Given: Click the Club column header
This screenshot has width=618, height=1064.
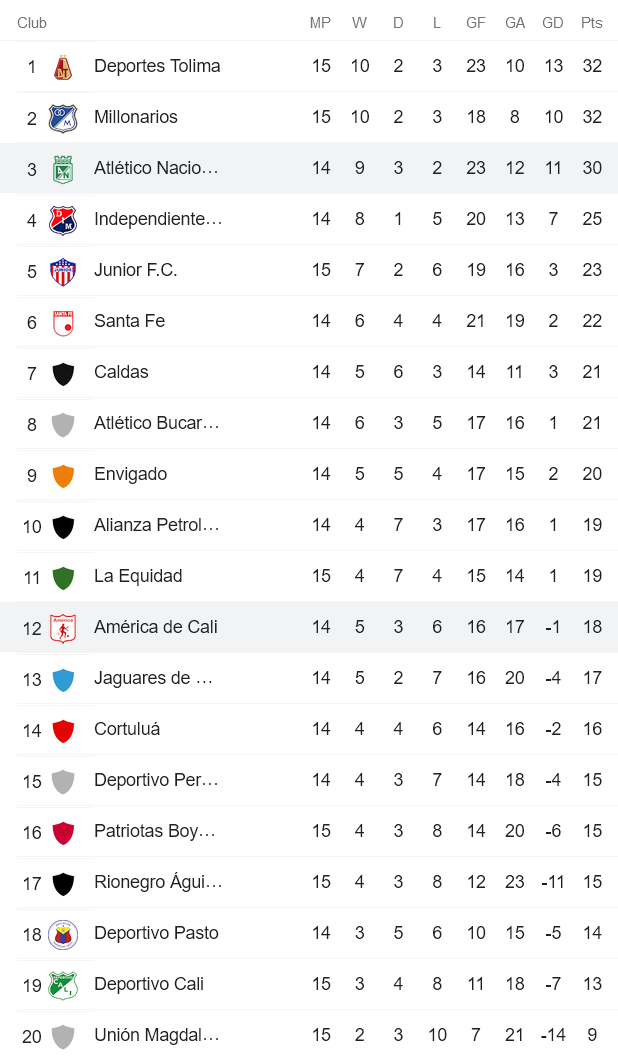Looking at the screenshot, I should [x=31, y=22].
